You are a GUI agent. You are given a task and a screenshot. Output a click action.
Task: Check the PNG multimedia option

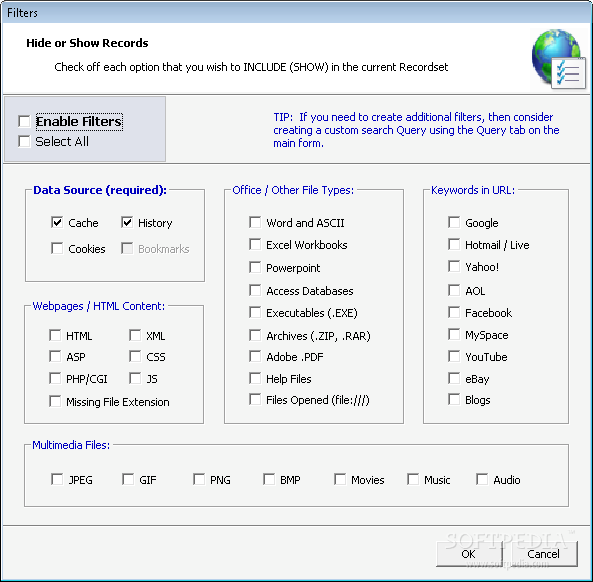coord(199,479)
